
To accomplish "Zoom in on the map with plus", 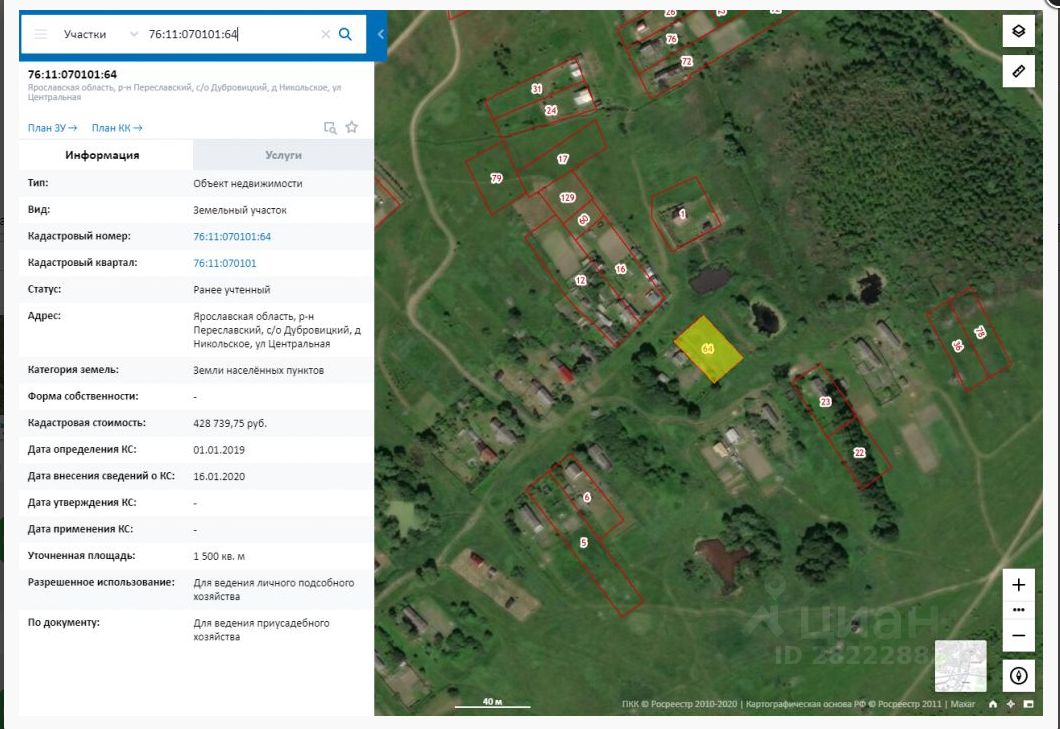I will click(x=1018, y=585).
